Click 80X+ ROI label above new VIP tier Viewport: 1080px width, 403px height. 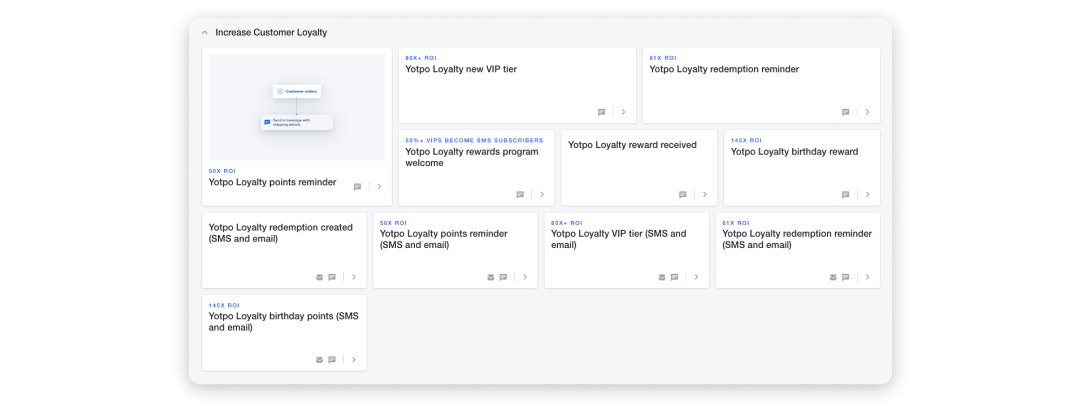click(x=421, y=58)
